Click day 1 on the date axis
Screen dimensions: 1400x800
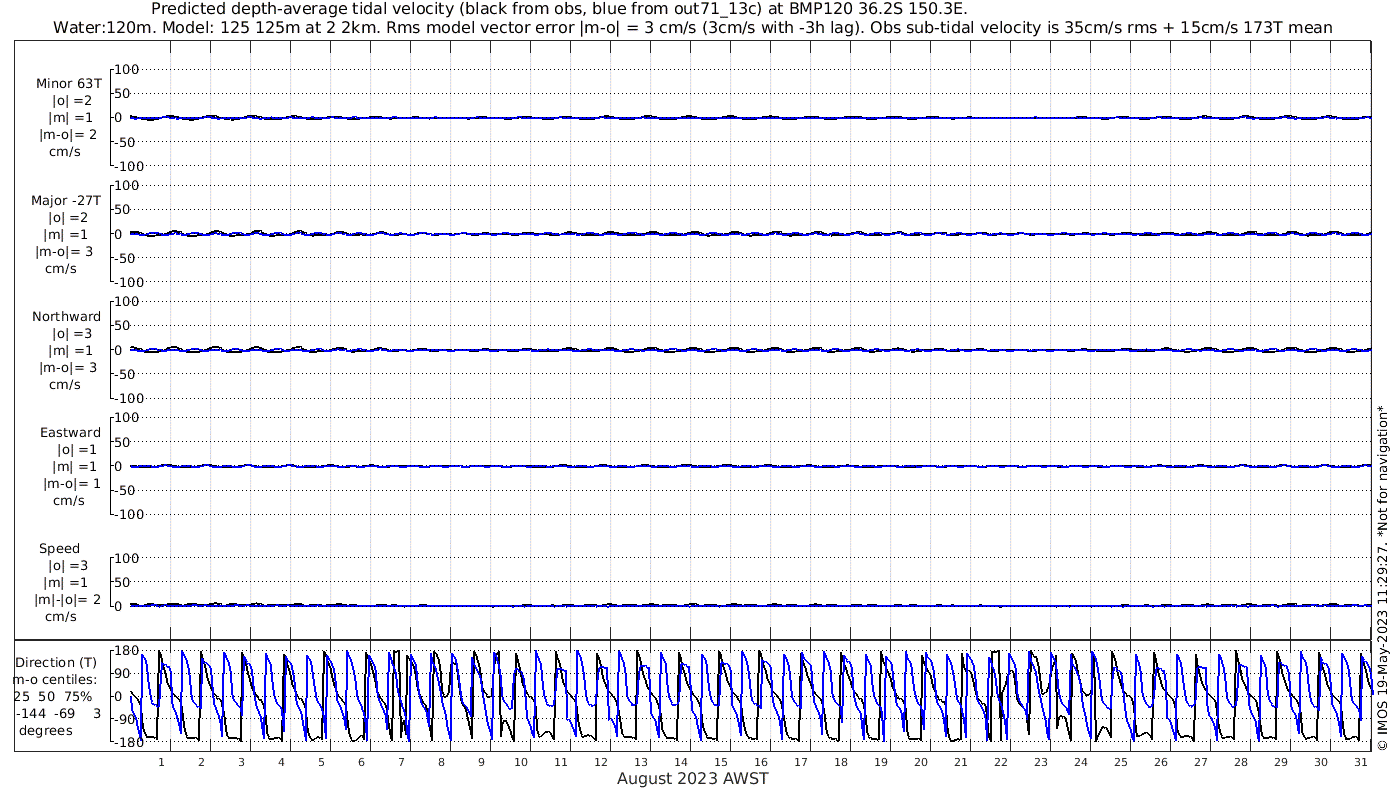point(161,762)
